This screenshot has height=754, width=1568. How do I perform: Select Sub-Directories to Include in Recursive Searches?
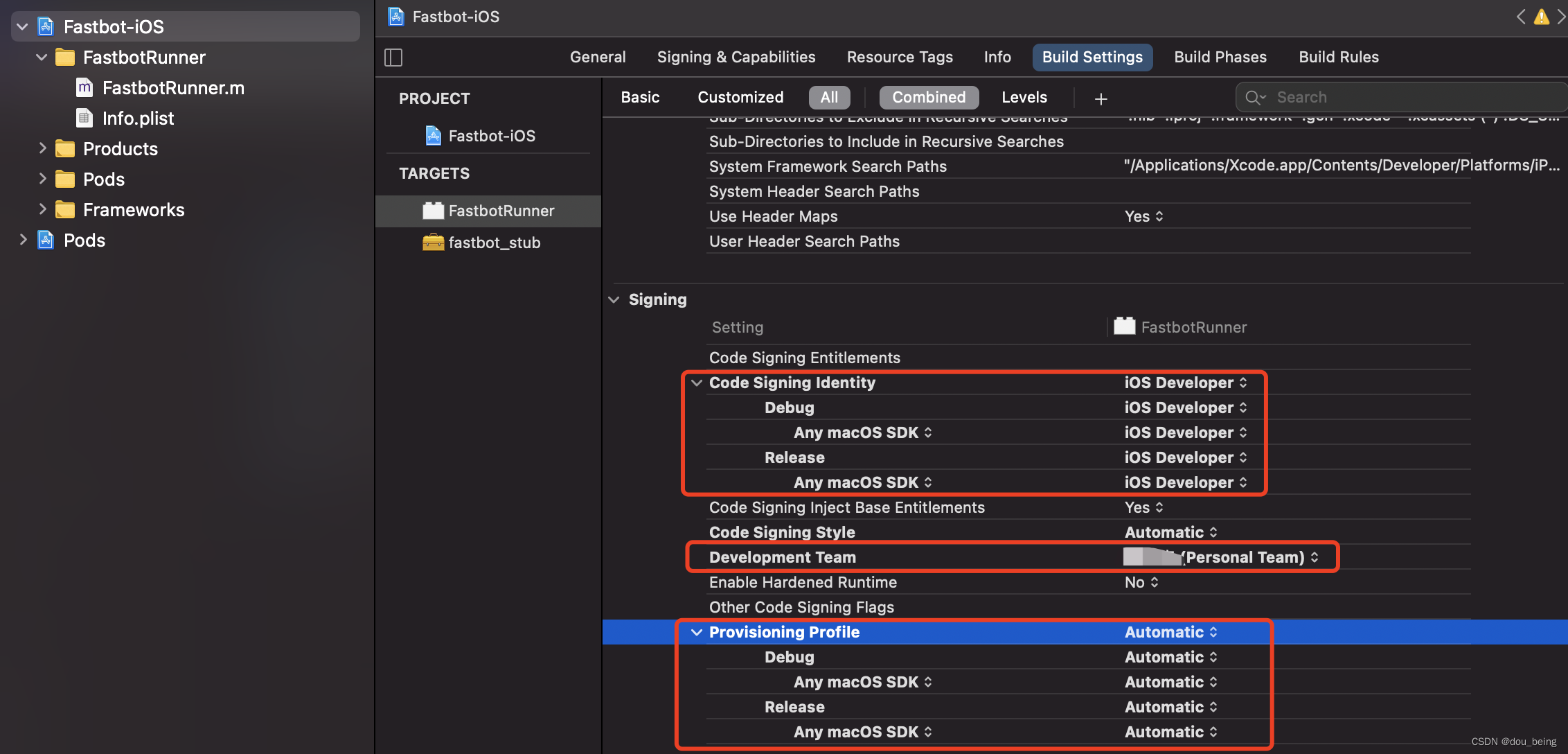(x=1089, y=141)
